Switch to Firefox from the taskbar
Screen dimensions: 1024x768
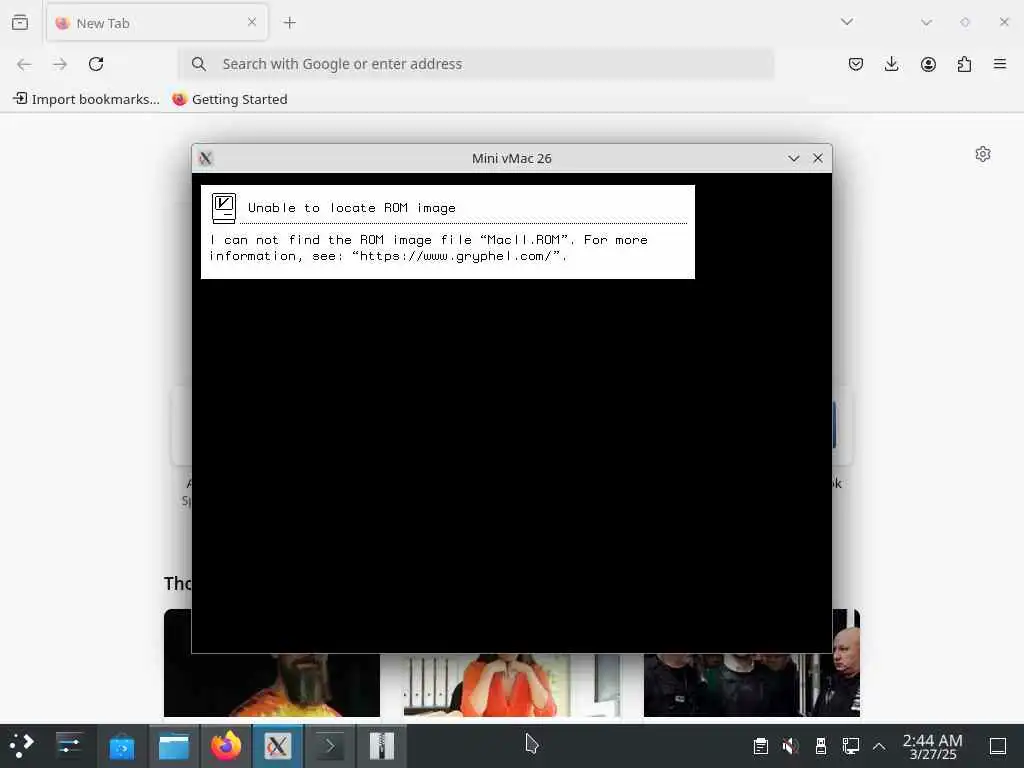click(226, 746)
